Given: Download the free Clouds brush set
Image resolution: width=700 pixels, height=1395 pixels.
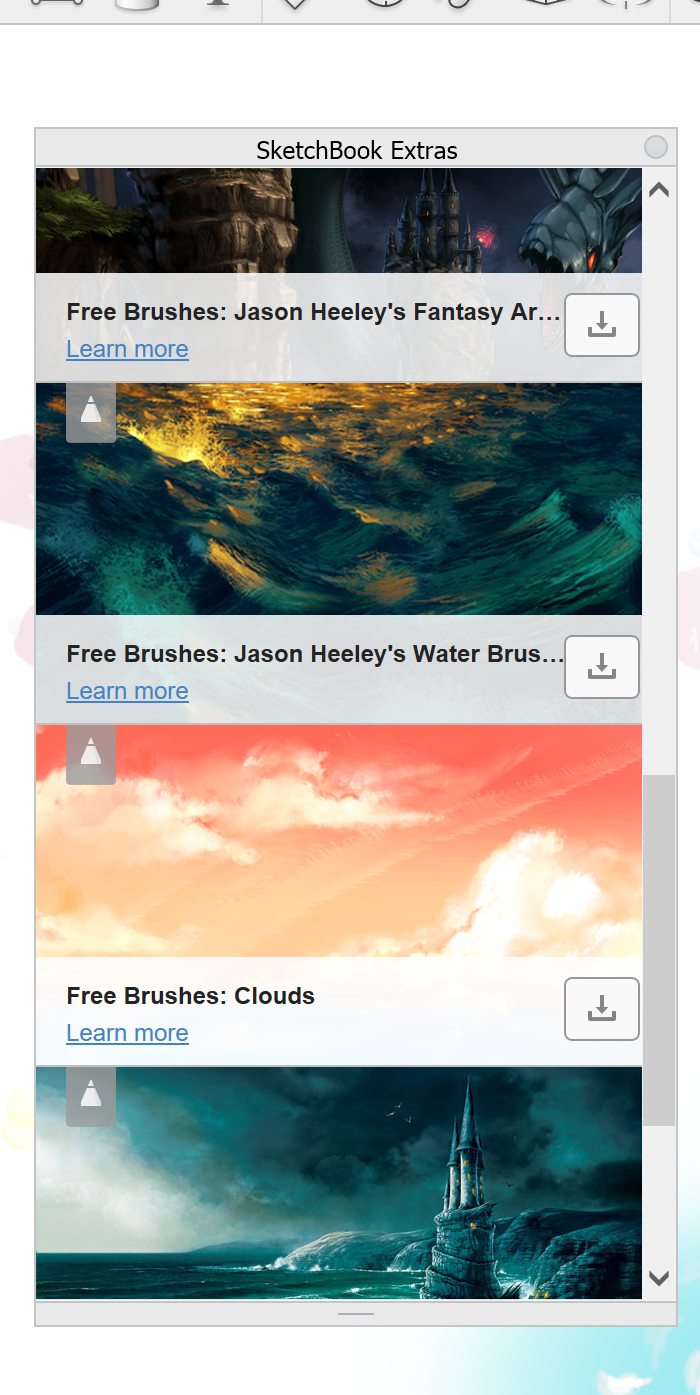Looking at the screenshot, I should (602, 1009).
